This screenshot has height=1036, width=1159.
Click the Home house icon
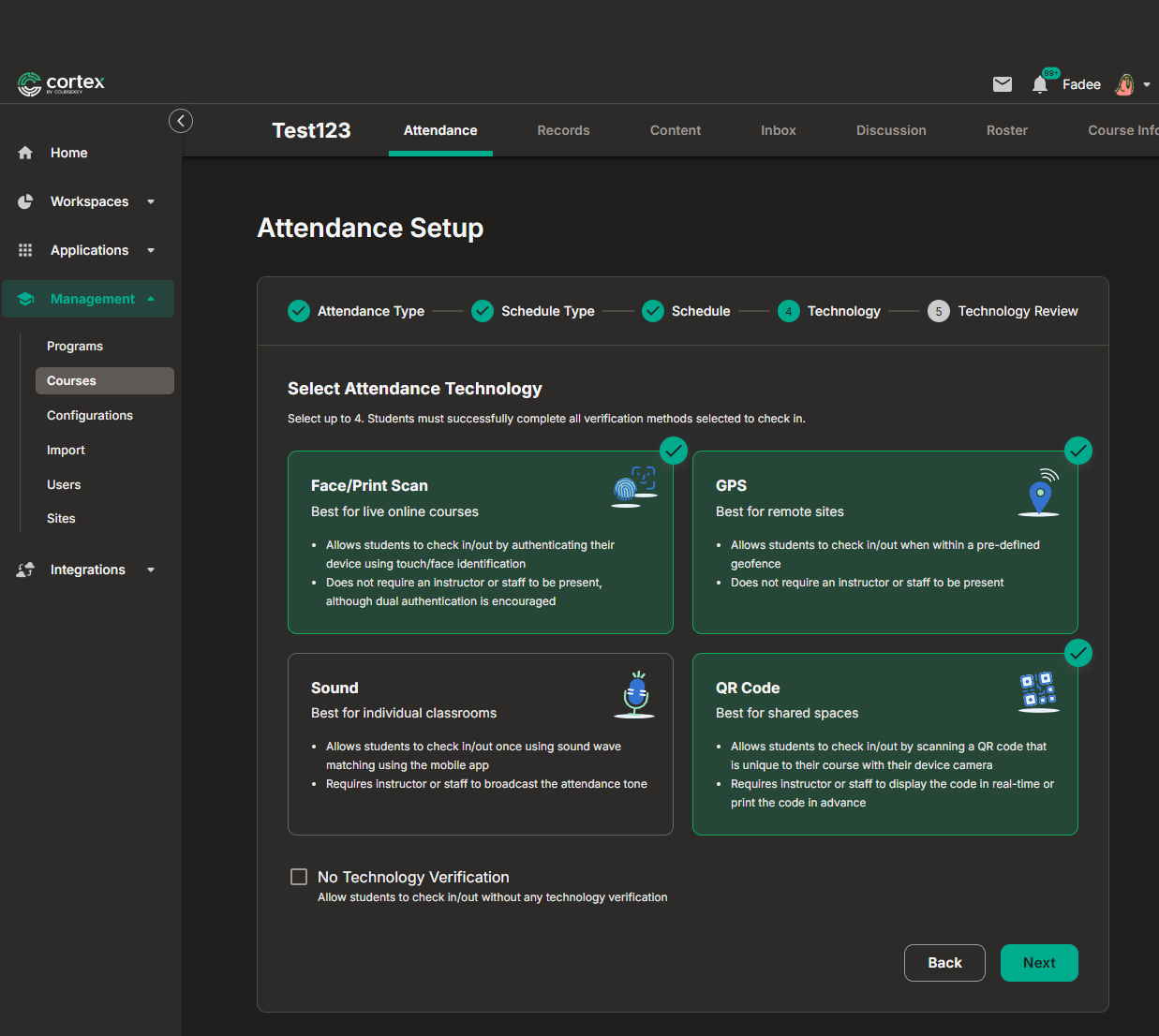tap(25, 153)
